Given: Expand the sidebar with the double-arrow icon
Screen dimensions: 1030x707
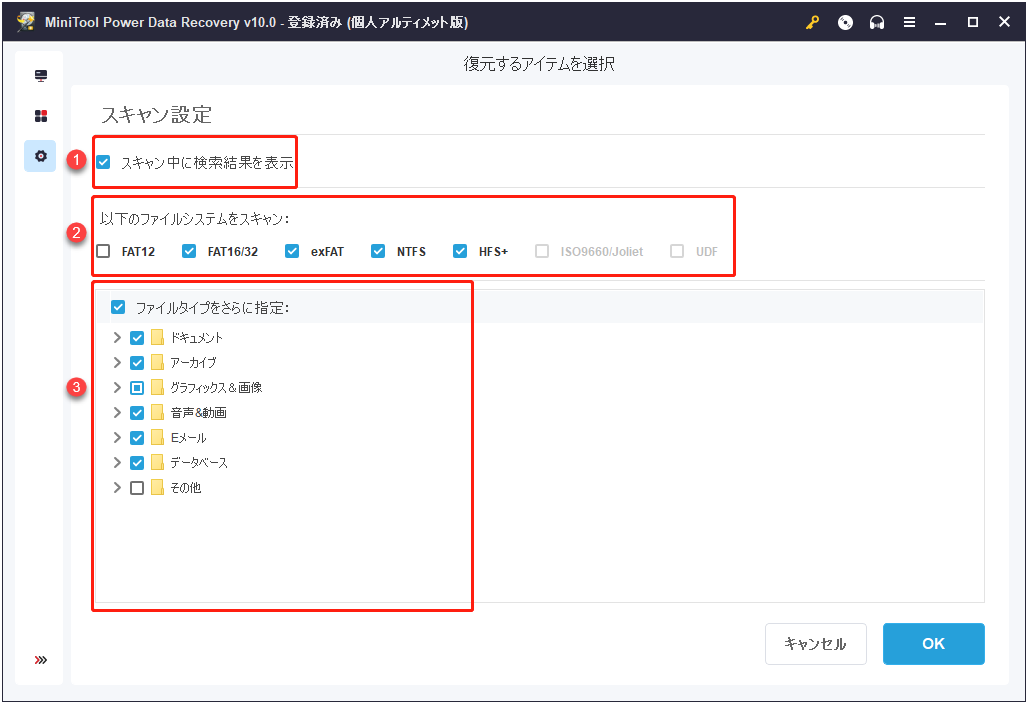Looking at the screenshot, I should (41, 660).
